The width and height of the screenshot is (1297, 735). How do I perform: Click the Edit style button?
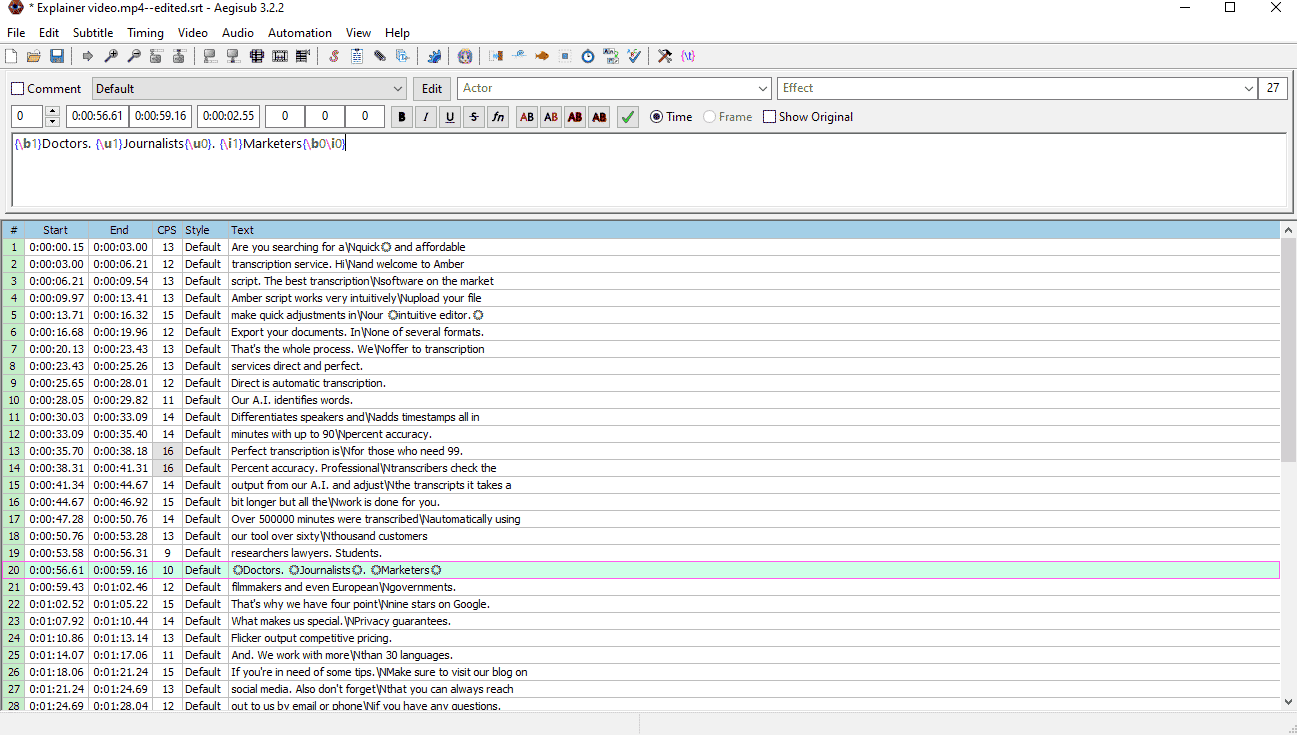(432, 89)
